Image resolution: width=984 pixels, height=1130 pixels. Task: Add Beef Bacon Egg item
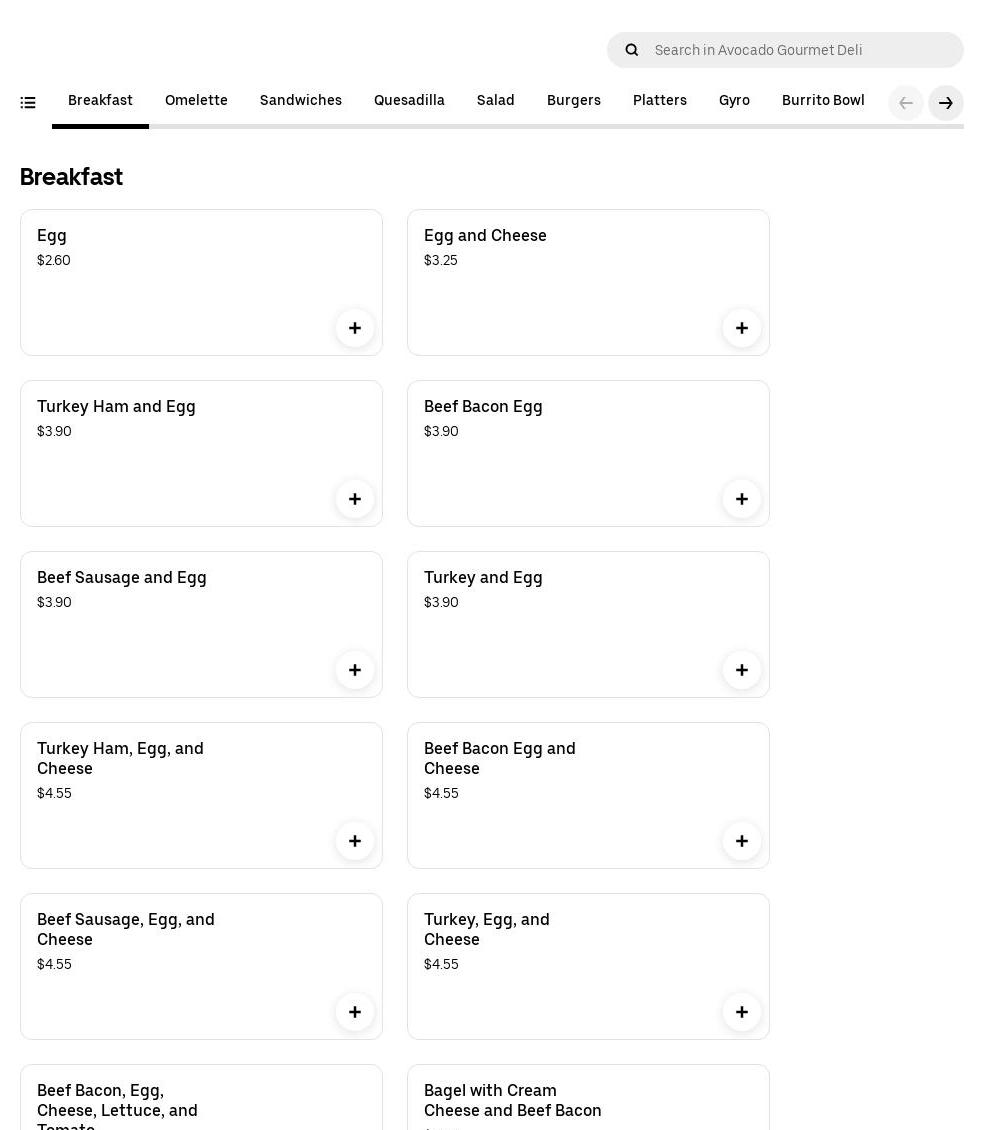coord(742,499)
